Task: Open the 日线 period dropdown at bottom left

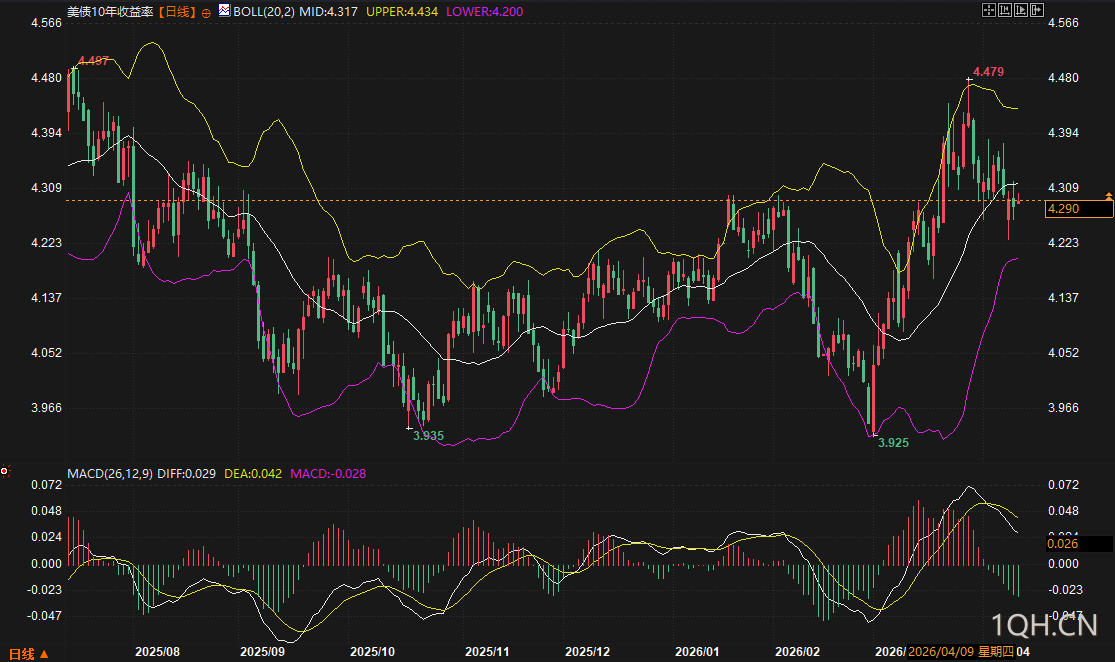Action: tap(27, 654)
